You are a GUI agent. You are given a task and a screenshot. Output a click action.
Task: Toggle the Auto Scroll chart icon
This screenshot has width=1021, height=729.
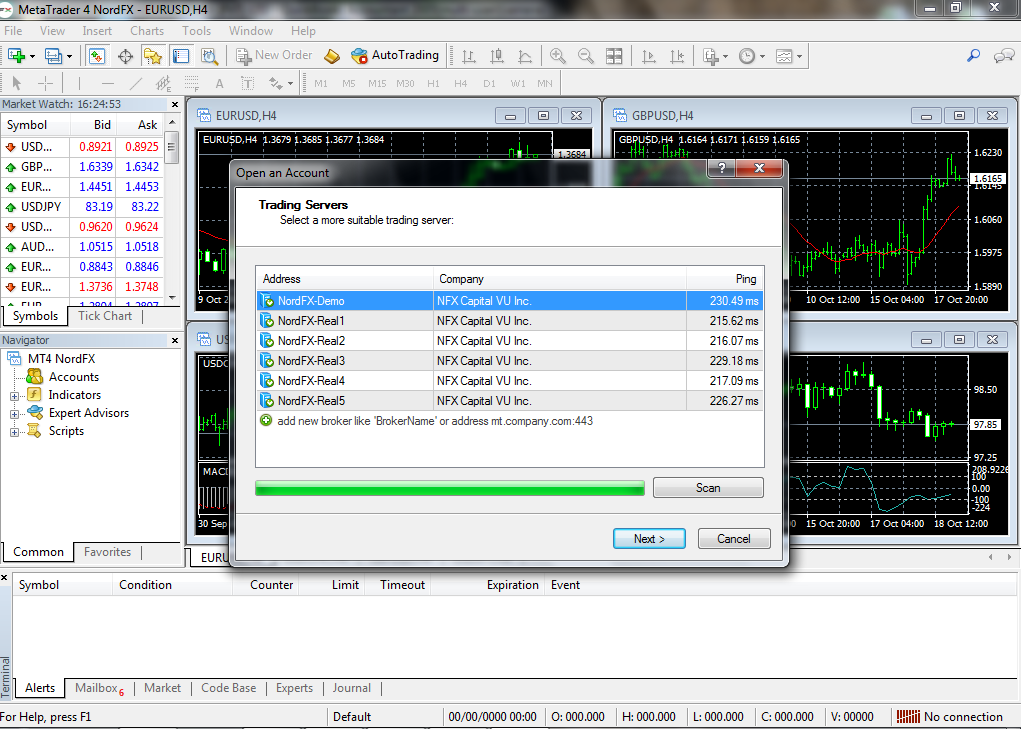(x=649, y=56)
